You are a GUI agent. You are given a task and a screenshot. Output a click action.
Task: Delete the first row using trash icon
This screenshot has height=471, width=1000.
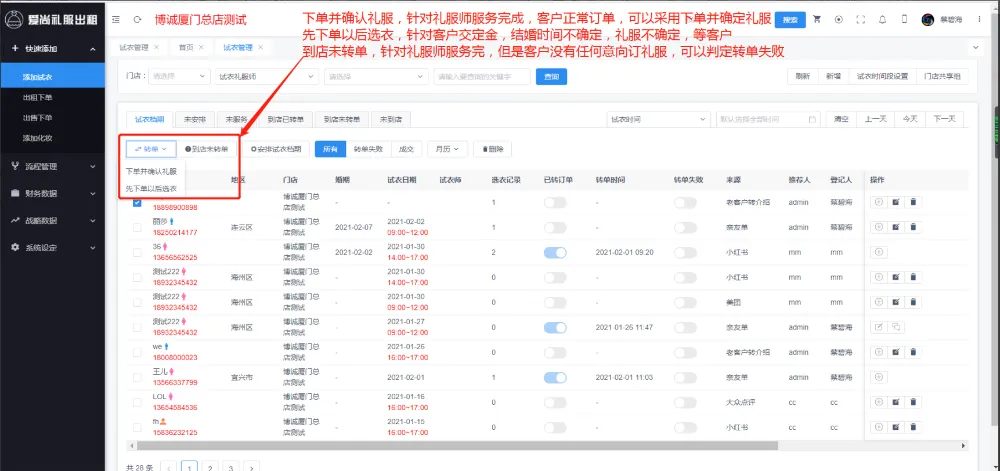(913, 201)
